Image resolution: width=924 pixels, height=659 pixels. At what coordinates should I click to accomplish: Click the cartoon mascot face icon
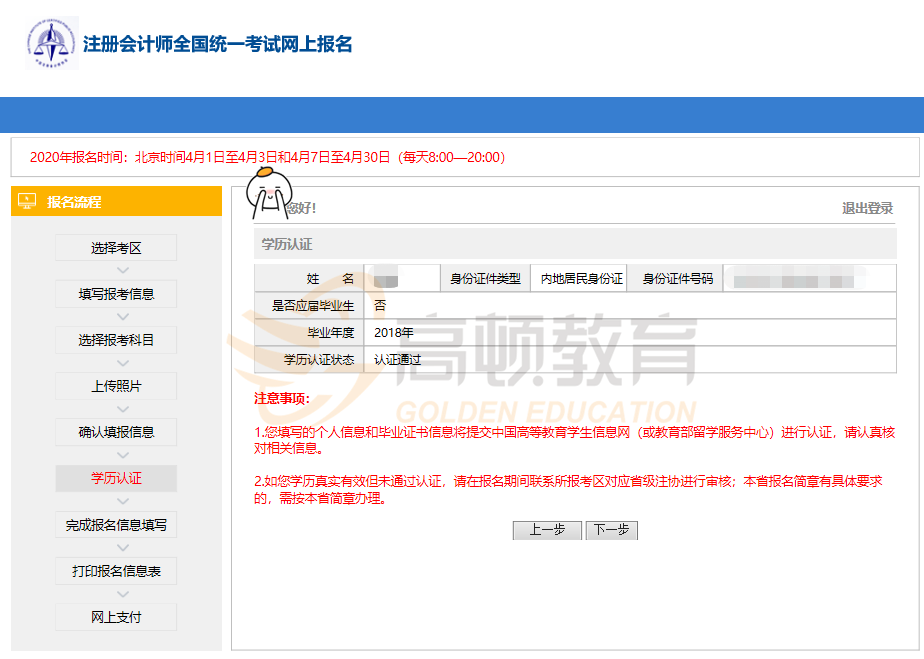click(x=266, y=195)
